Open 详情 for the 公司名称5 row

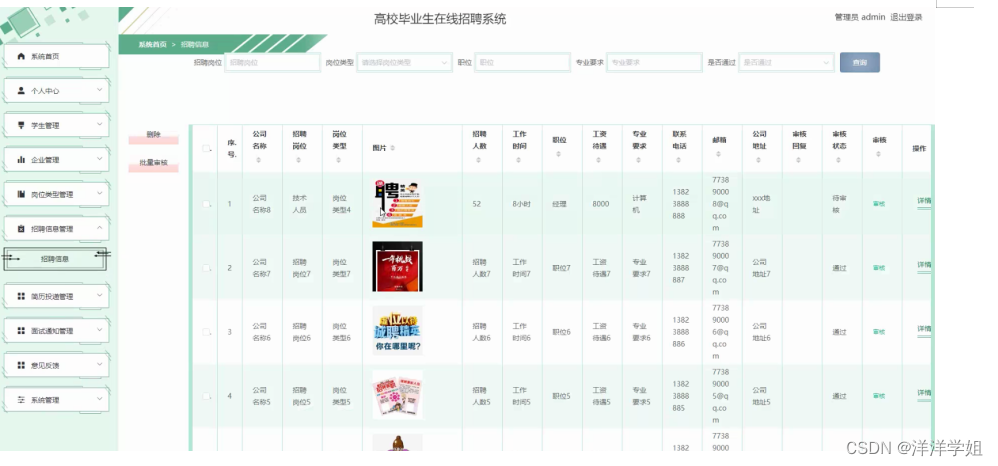click(924, 393)
